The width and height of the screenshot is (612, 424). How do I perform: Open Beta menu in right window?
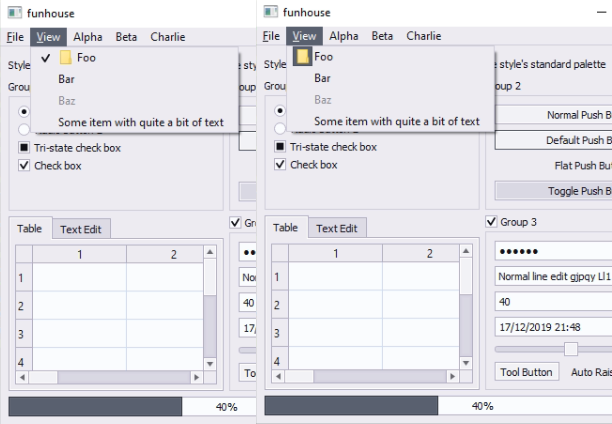(382, 36)
